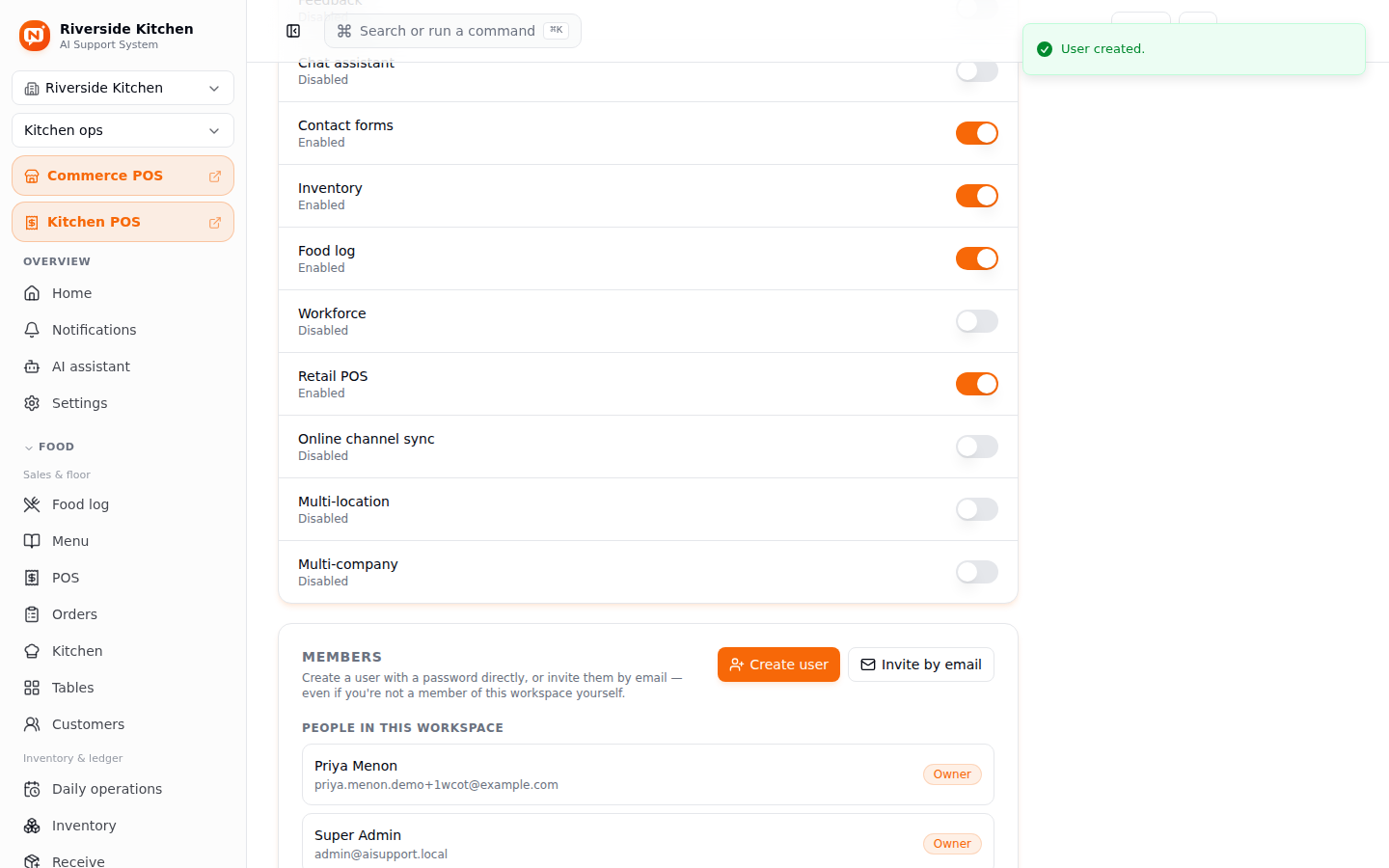This screenshot has width=1389, height=868.
Task: Click the Kitchen chef hat icon
Action: [x=32, y=651]
